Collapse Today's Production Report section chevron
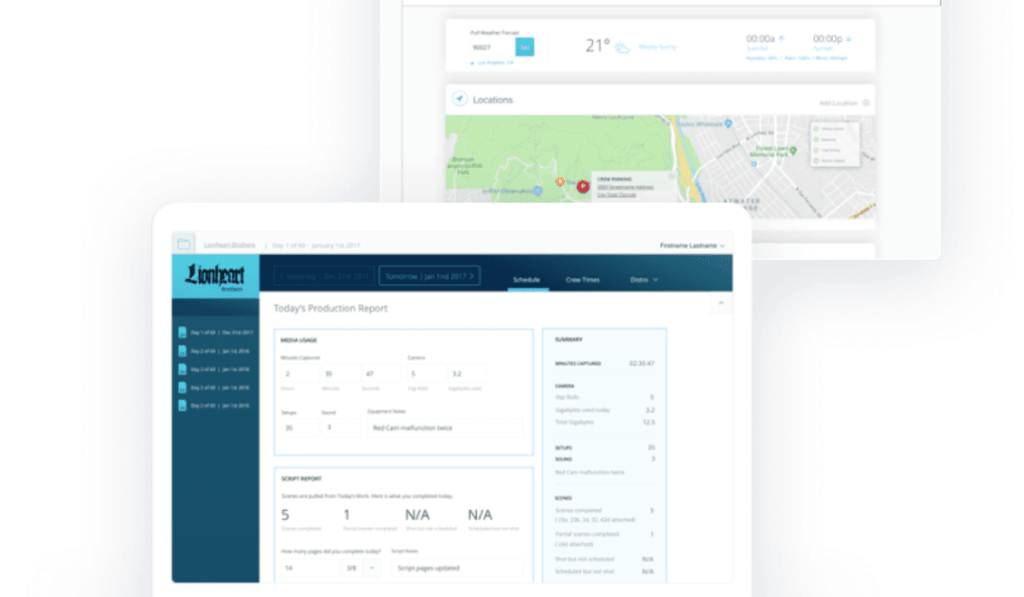Screen dimensions: 1024x597 [721, 303]
